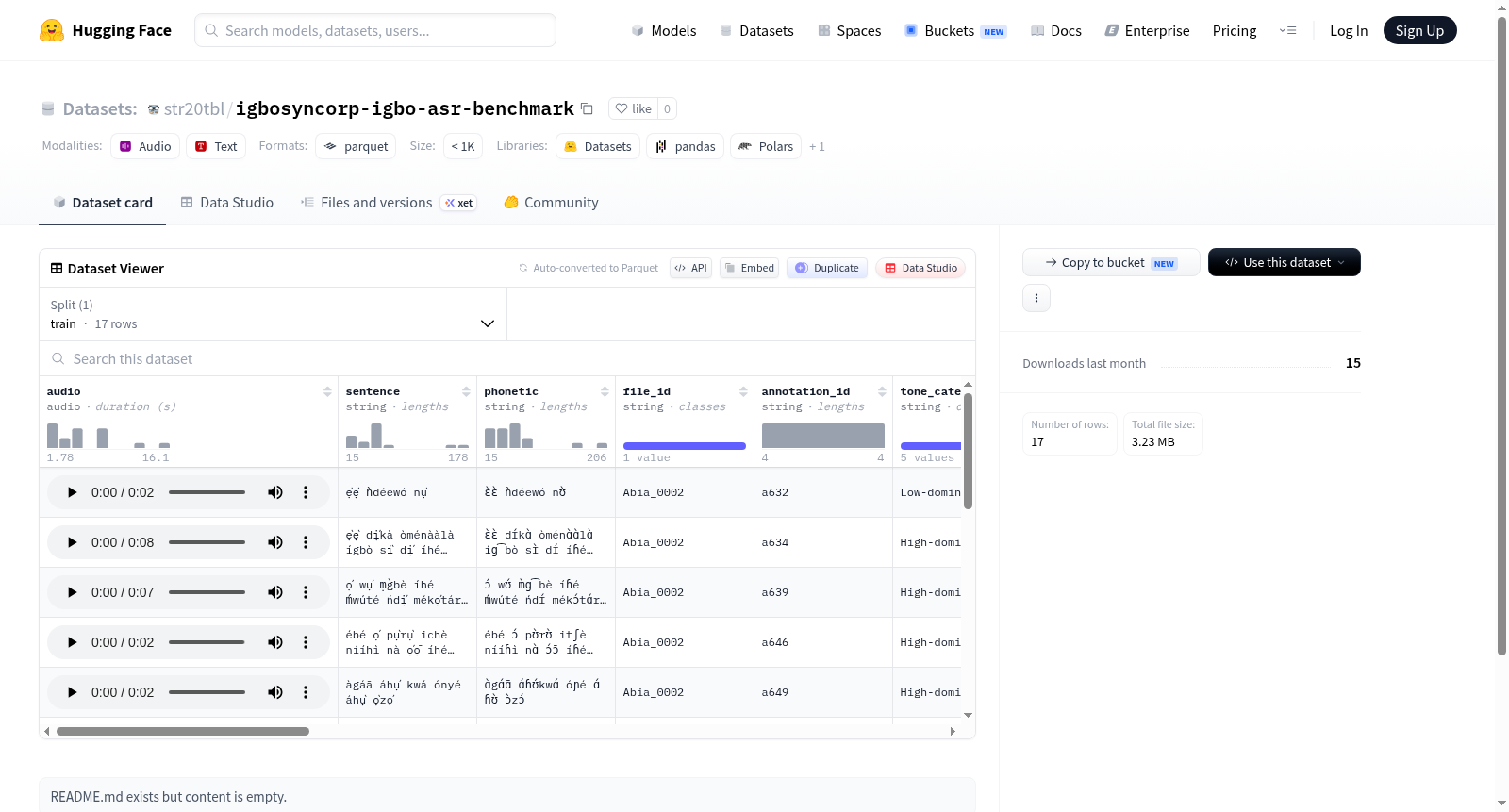This screenshot has width=1509, height=812.
Task: Open Docs in the top navigation
Action: [x=1056, y=30]
